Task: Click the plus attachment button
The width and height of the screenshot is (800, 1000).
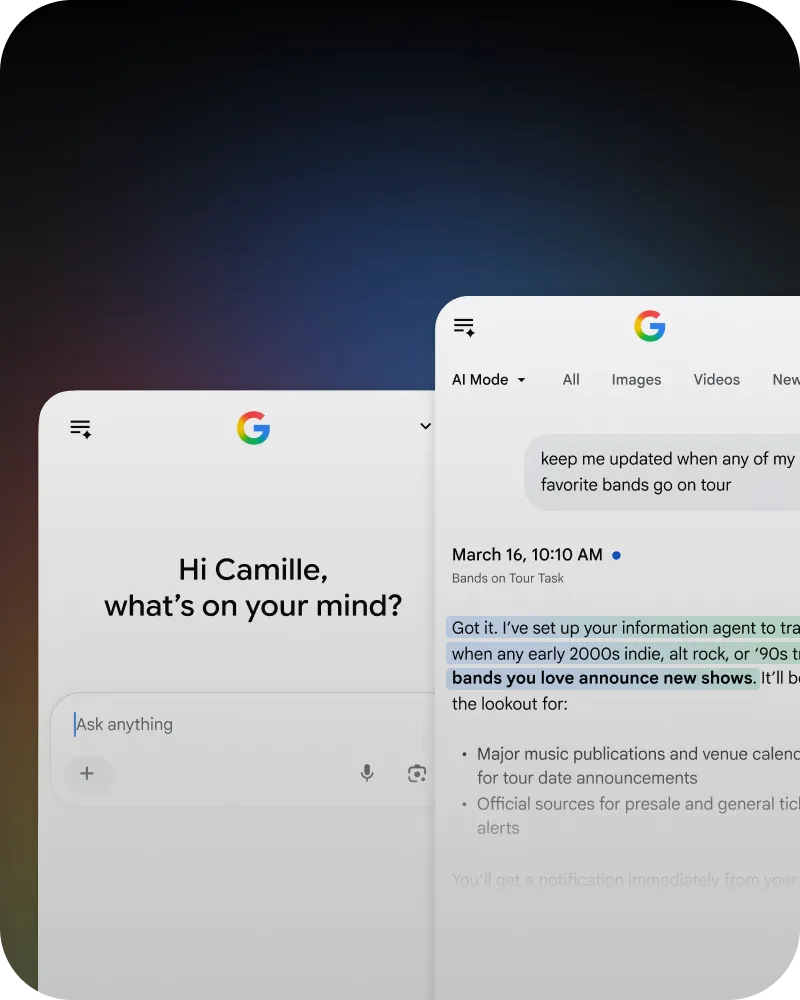Action: [87, 774]
